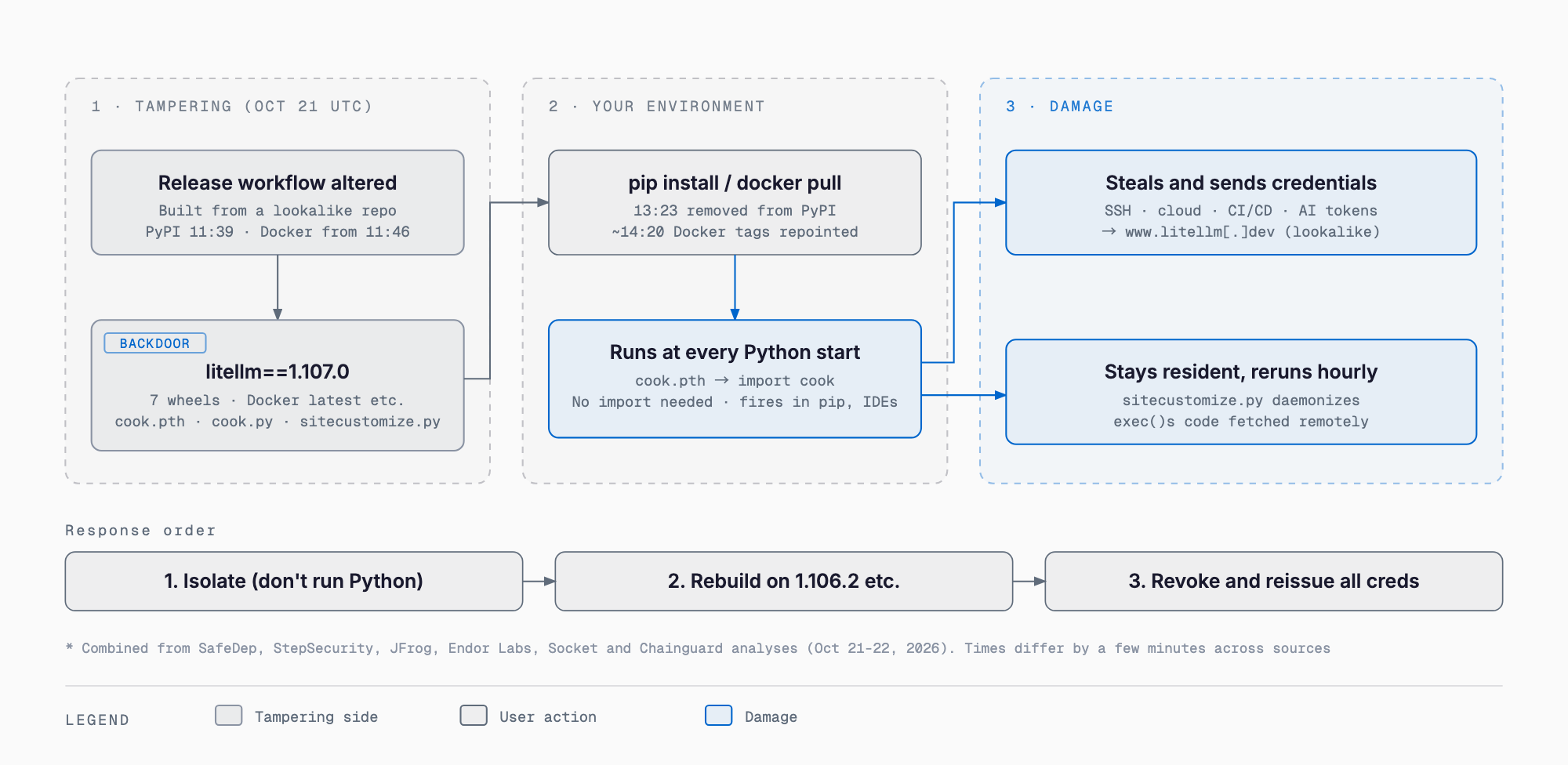Screen dimensions: 1568x765
Task: Click 'PyPI 11:39 · Docker from 11:46' text
Action: (278, 232)
